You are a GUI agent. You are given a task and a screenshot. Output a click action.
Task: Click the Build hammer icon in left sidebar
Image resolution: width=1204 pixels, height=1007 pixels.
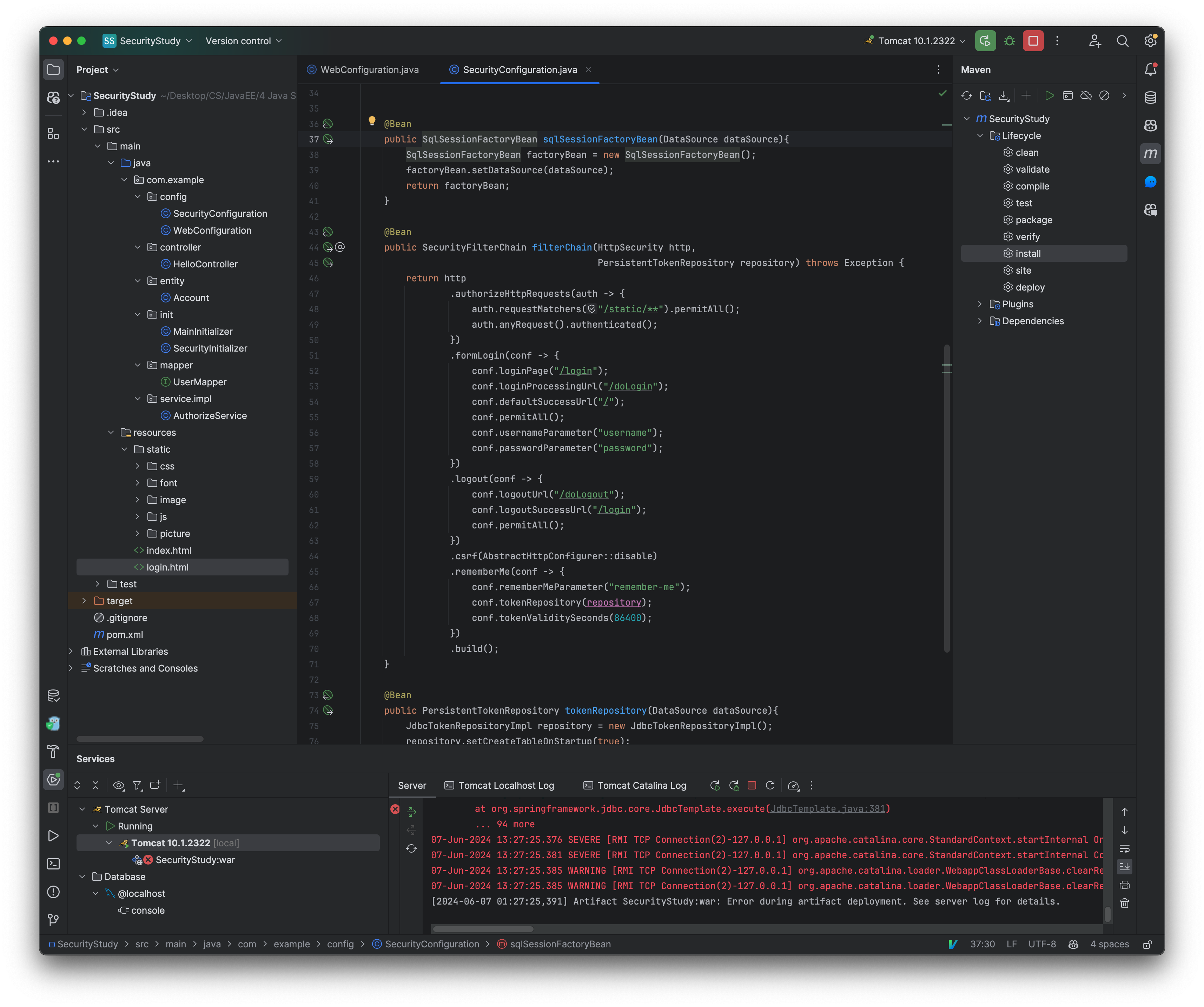tap(53, 751)
